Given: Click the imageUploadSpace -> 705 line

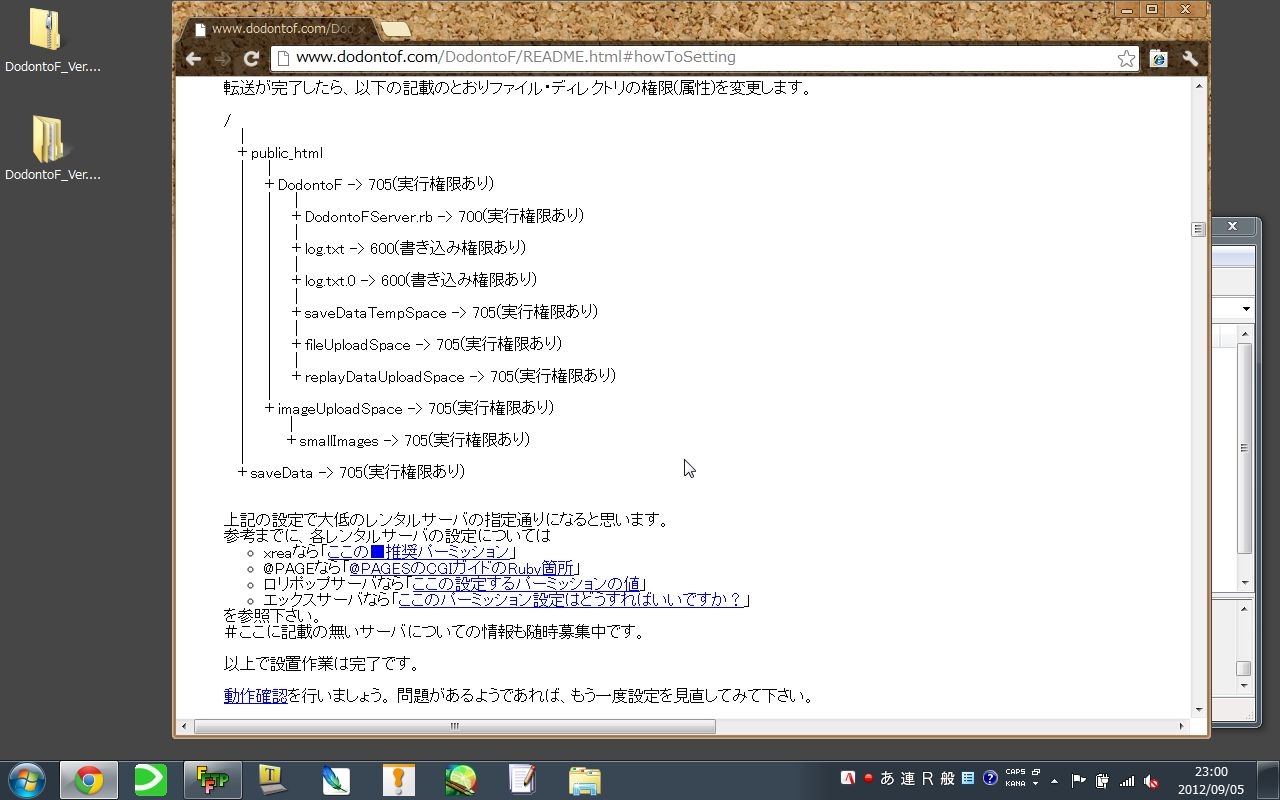Looking at the screenshot, I should (415, 408).
